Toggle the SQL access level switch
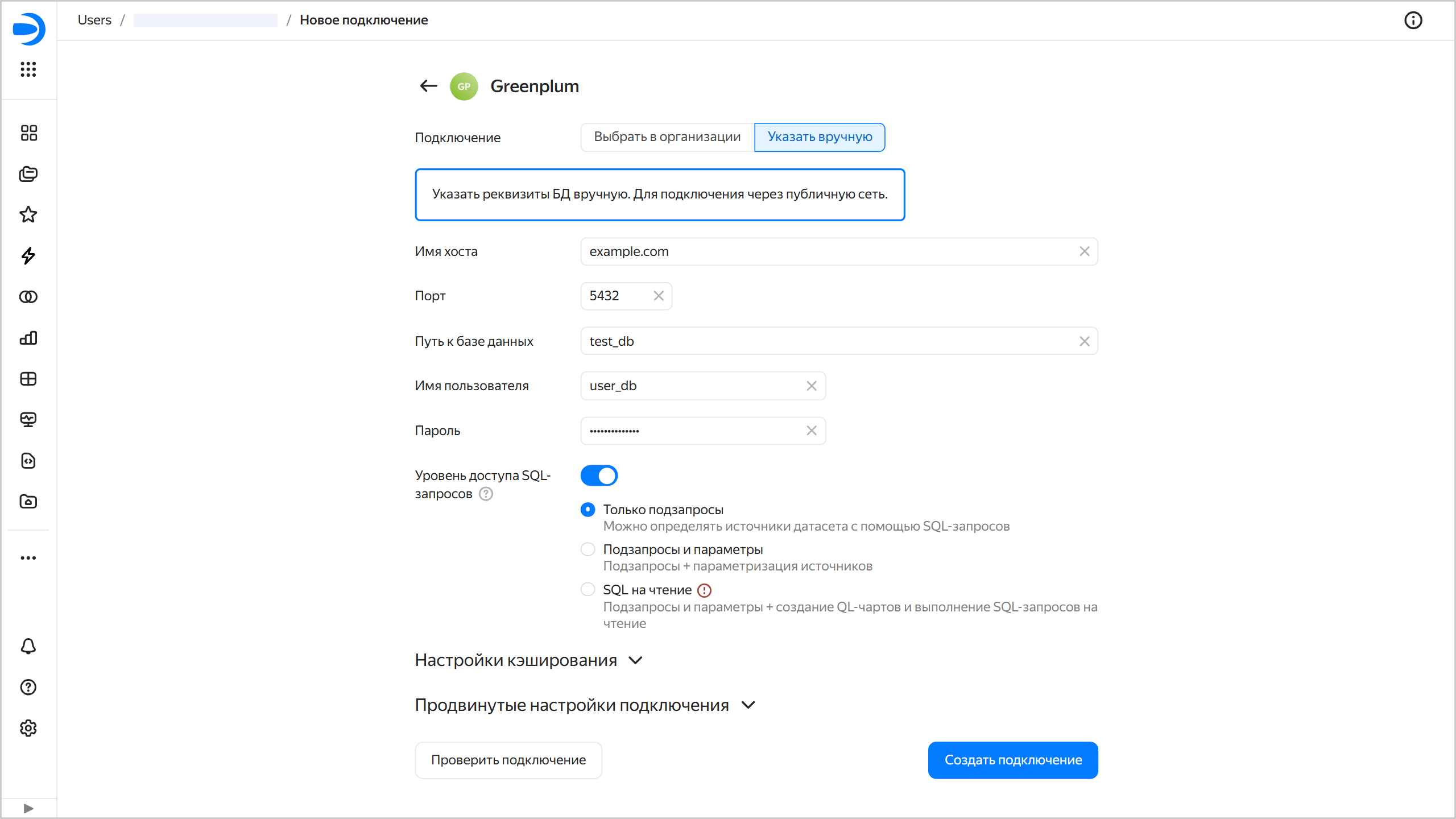The image size is (1456, 819). click(599, 475)
